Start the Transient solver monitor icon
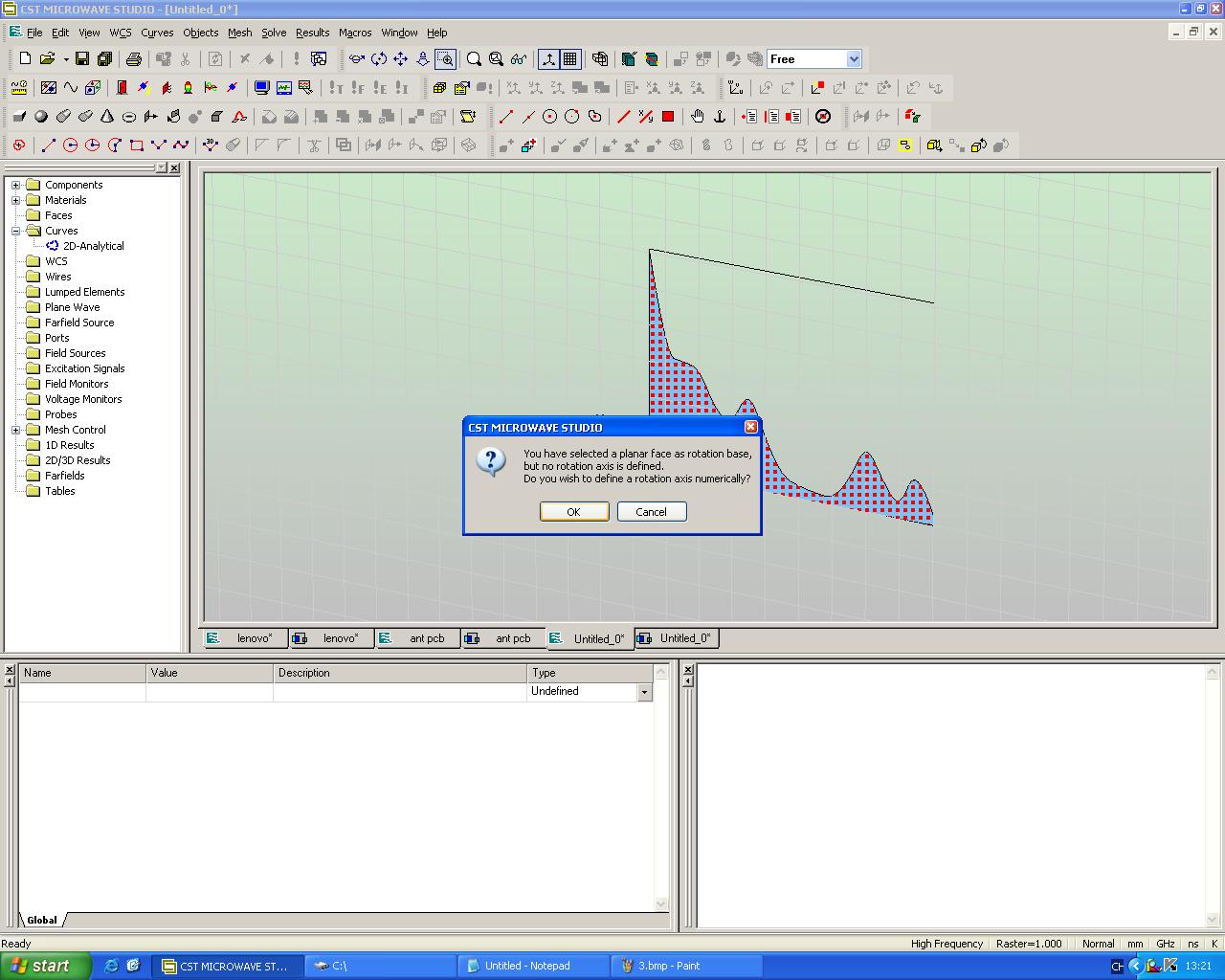1225x980 pixels. [261, 88]
